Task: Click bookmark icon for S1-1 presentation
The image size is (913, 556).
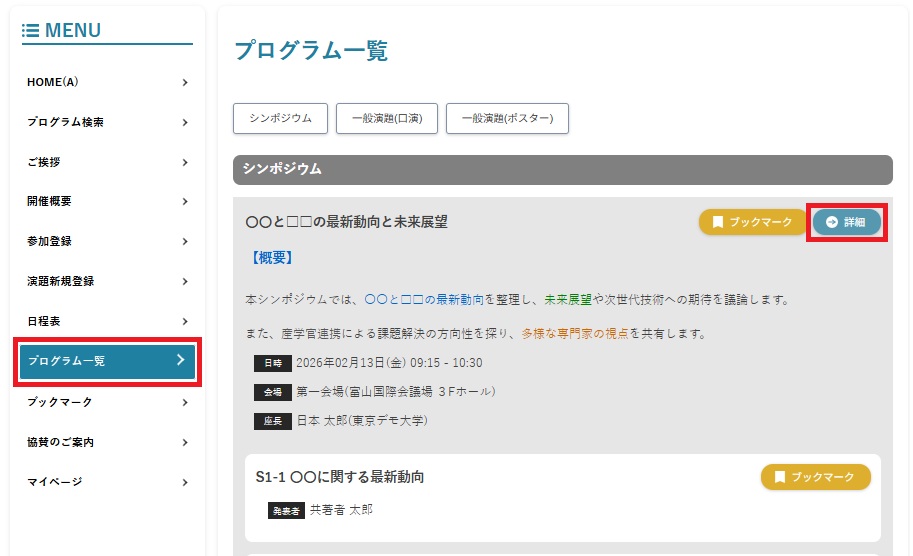Action: 779,478
